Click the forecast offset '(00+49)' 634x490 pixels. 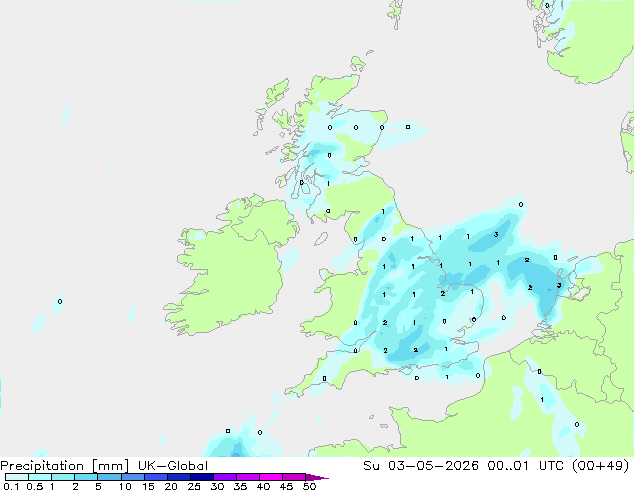pos(601,466)
